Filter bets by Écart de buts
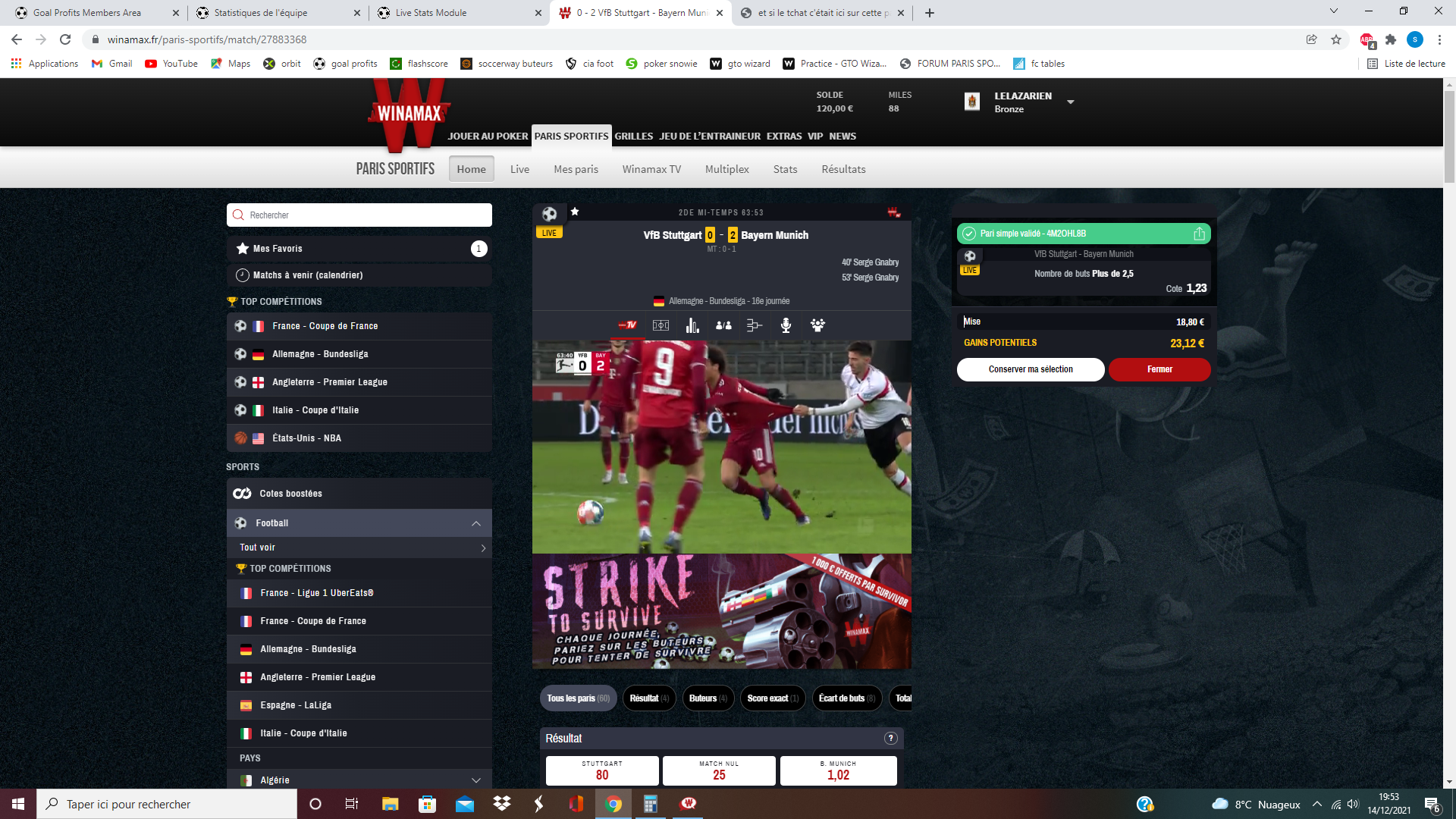Viewport: 1456px width, 819px height. click(x=846, y=698)
